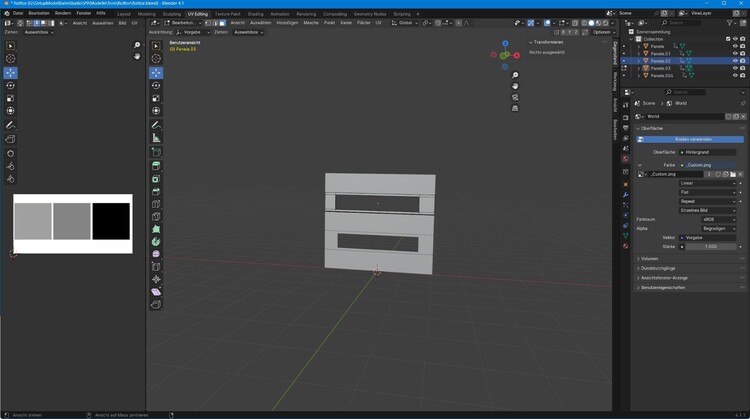Click the Stärke value slider
This screenshot has width=750, height=419.
tap(708, 246)
